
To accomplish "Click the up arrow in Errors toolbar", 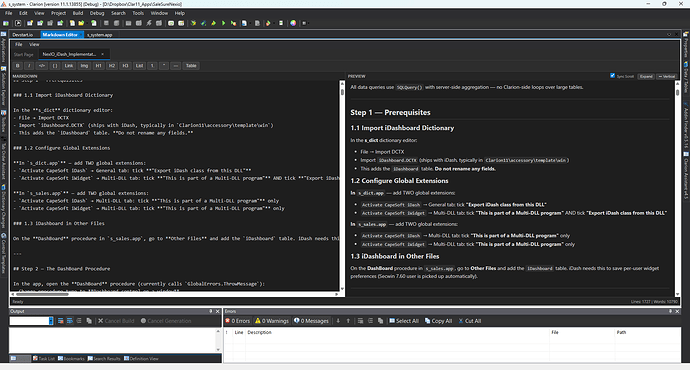I will point(348,321).
